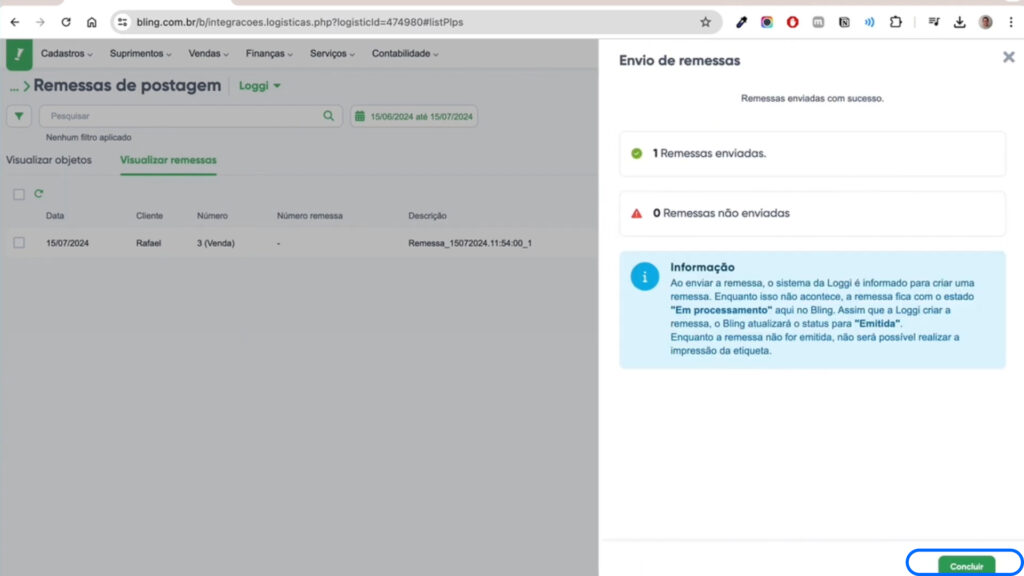Open the Loggi carrier dropdown

click(259, 86)
